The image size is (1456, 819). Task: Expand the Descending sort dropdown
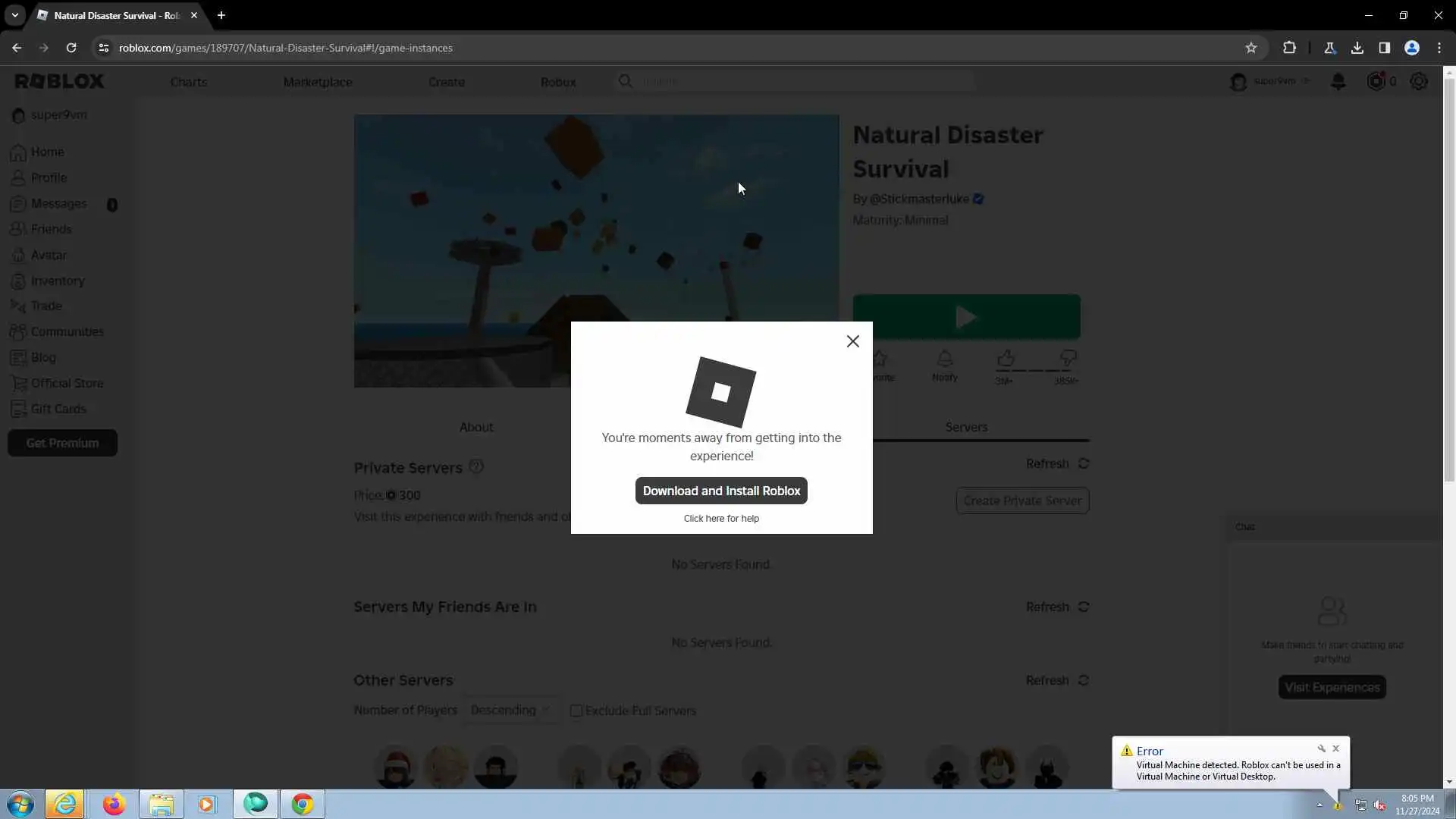pyautogui.click(x=510, y=711)
